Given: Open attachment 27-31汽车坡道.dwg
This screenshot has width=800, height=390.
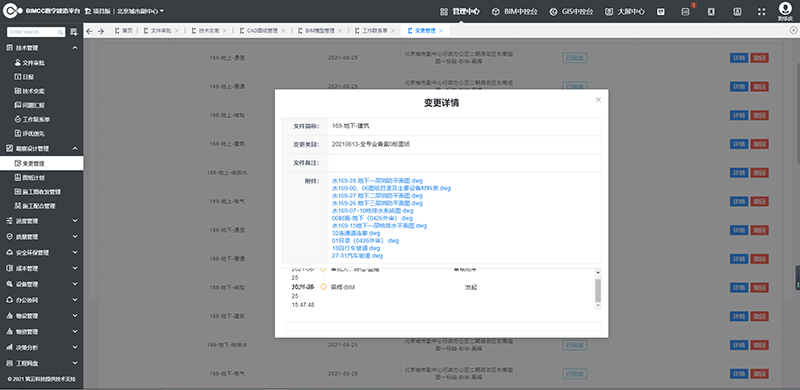Looking at the screenshot, I should tap(357, 255).
